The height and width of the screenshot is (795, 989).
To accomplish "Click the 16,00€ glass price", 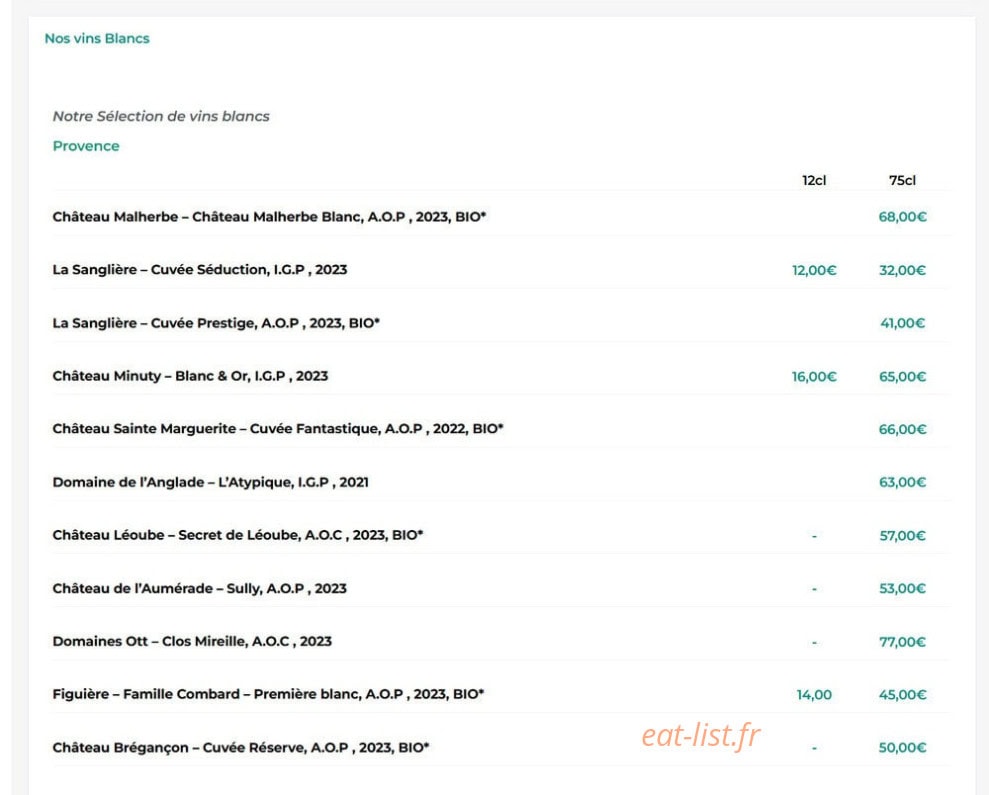I will click(814, 377).
